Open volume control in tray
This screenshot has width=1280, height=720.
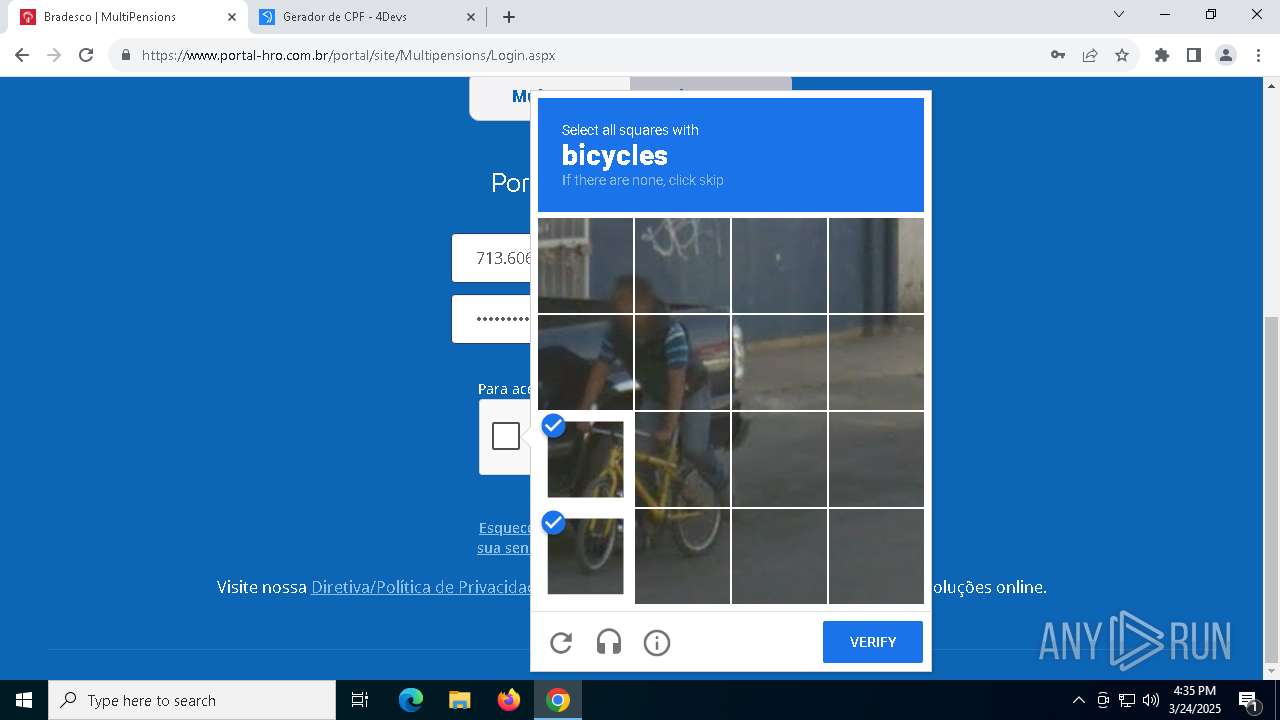(1151, 700)
